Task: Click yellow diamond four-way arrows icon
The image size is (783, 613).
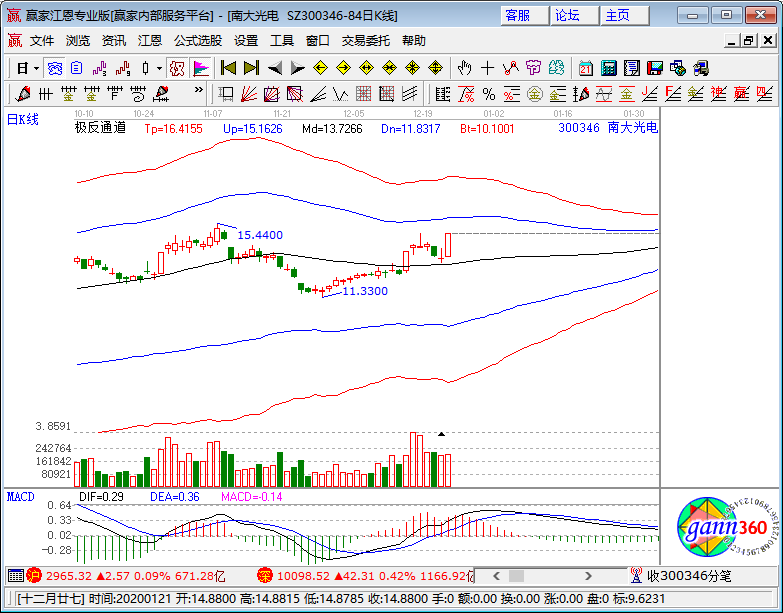Action: point(412,67)
